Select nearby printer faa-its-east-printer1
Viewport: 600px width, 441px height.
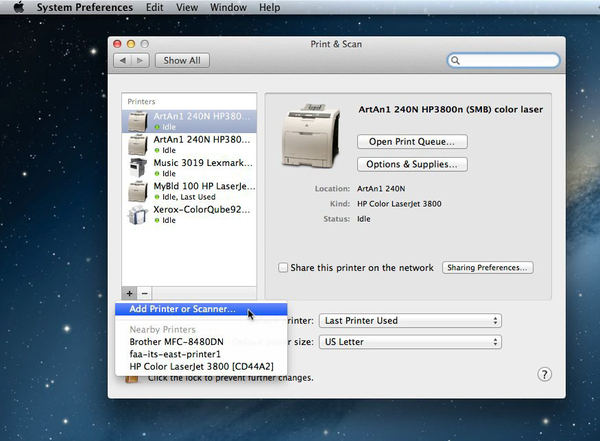(x=175, y=354)
